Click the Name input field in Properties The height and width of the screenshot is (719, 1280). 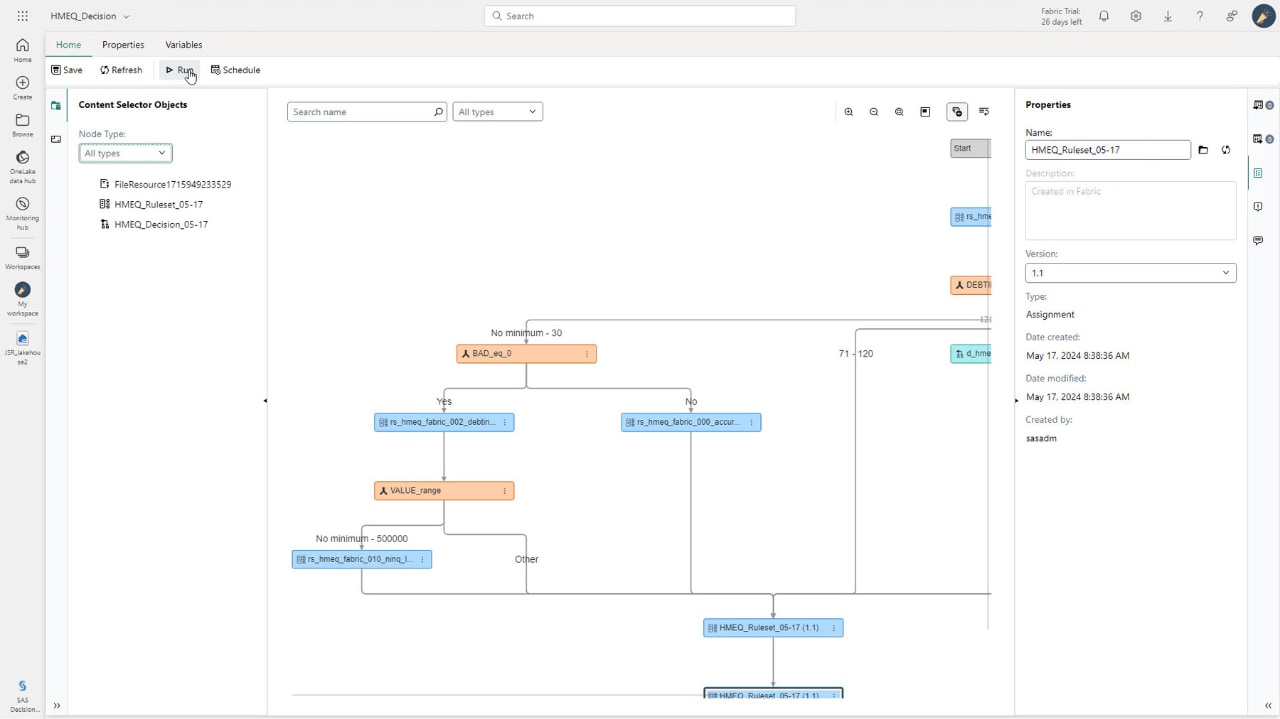[1108, 149]
